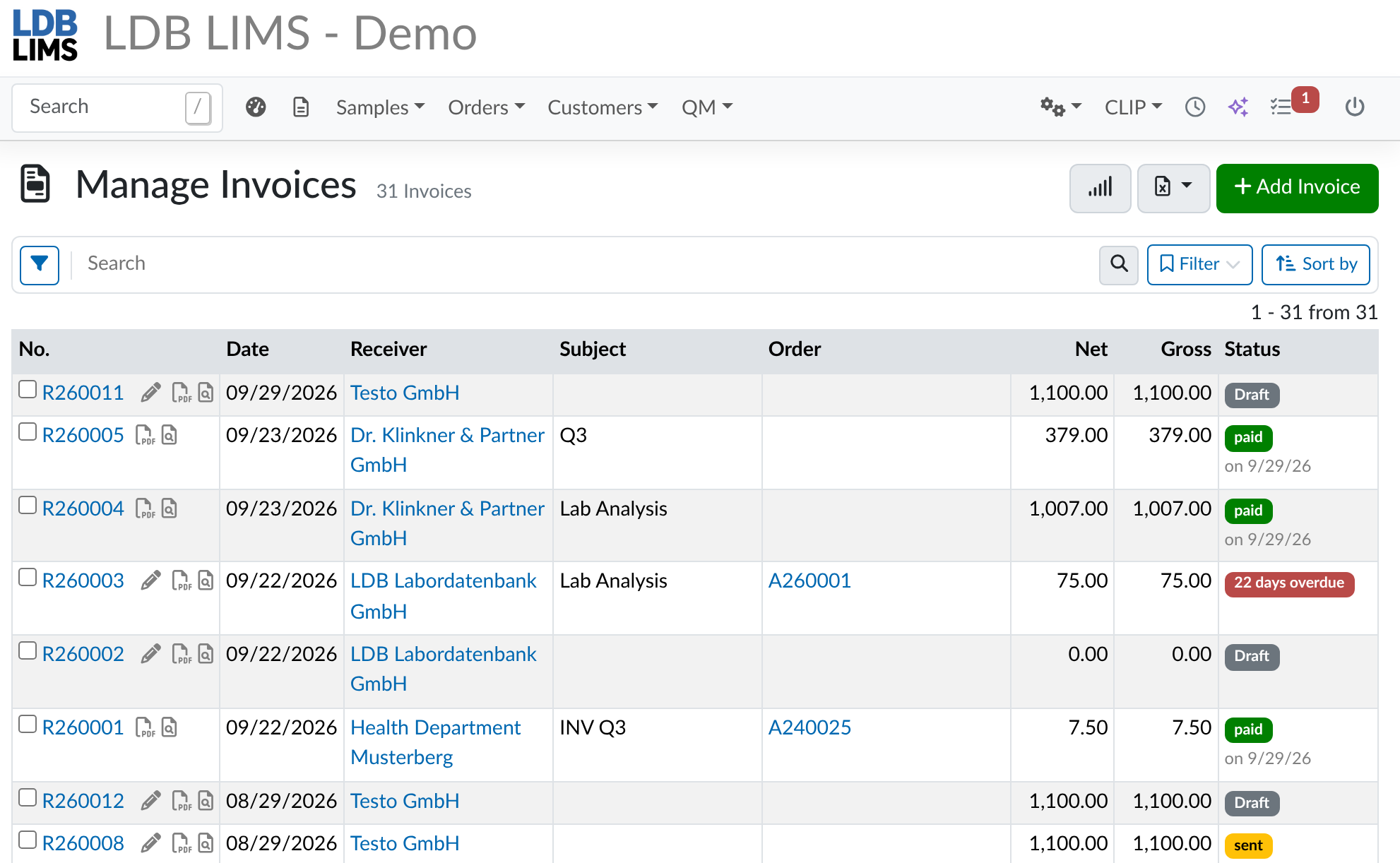1400x863 pixels.
Task: Download PDF of invoice R260005
Action: [x=145, y=435]
